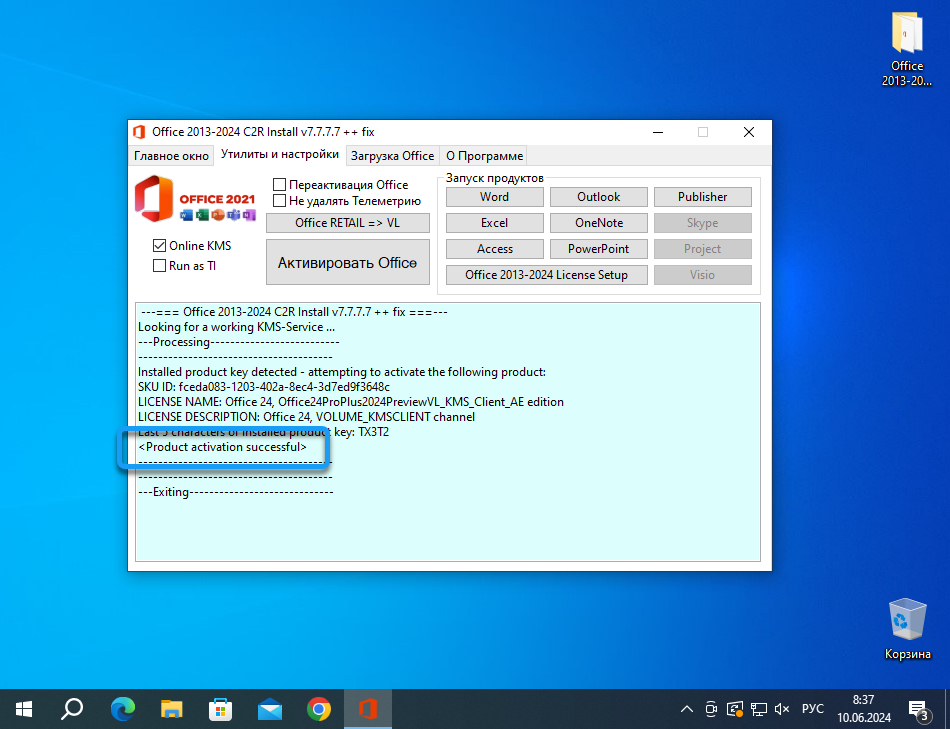Open File Explorer from taskbar

point(172,709)
